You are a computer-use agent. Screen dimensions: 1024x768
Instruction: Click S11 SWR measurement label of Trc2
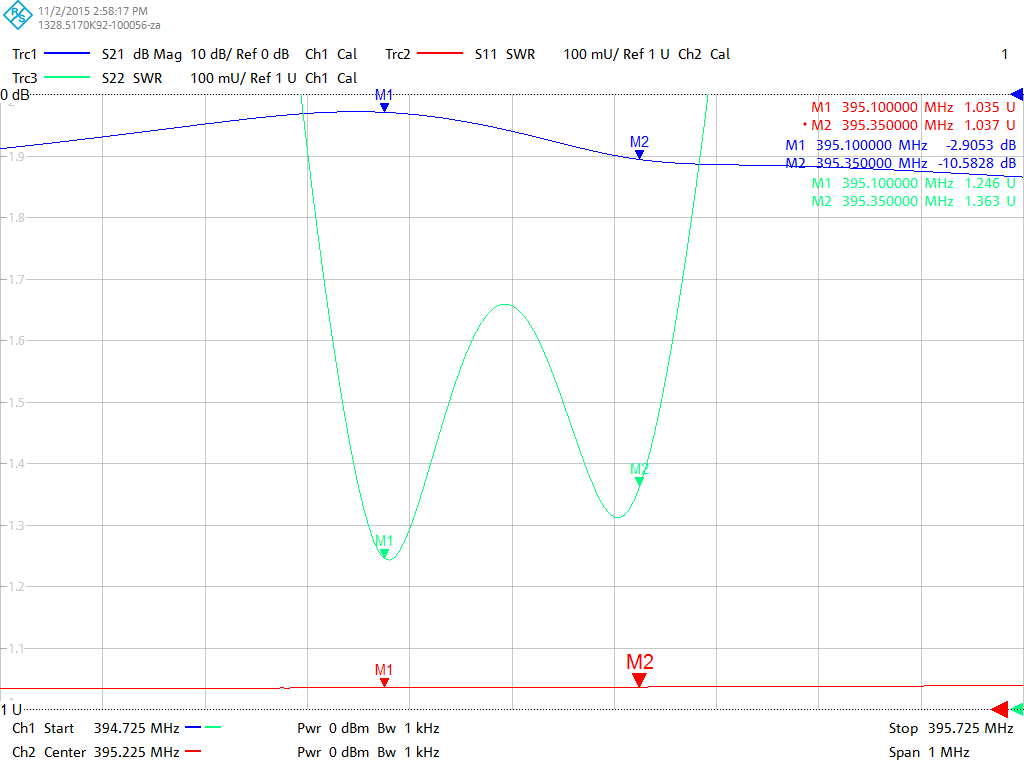click(x=505, y=54)
